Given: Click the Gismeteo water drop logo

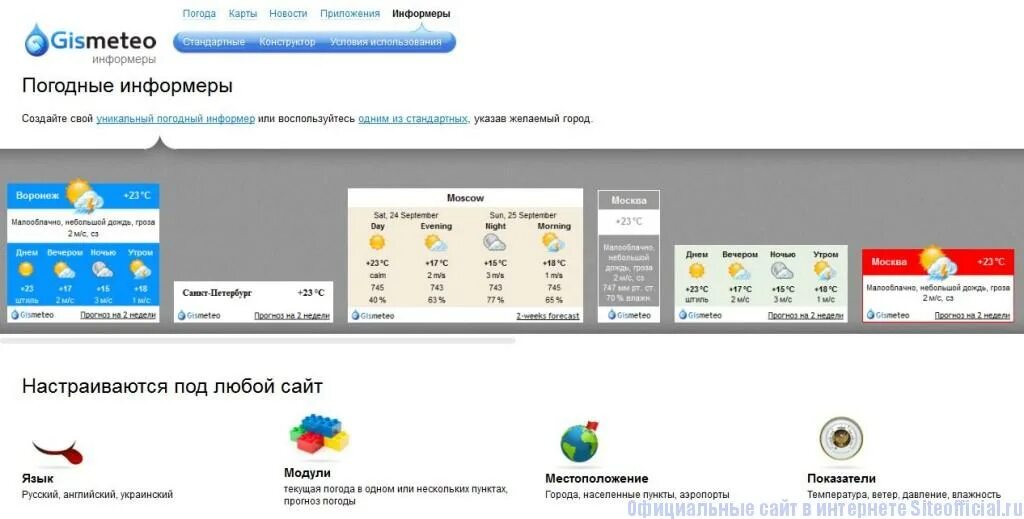Looking at the screenshot, I should coord(37,40).
